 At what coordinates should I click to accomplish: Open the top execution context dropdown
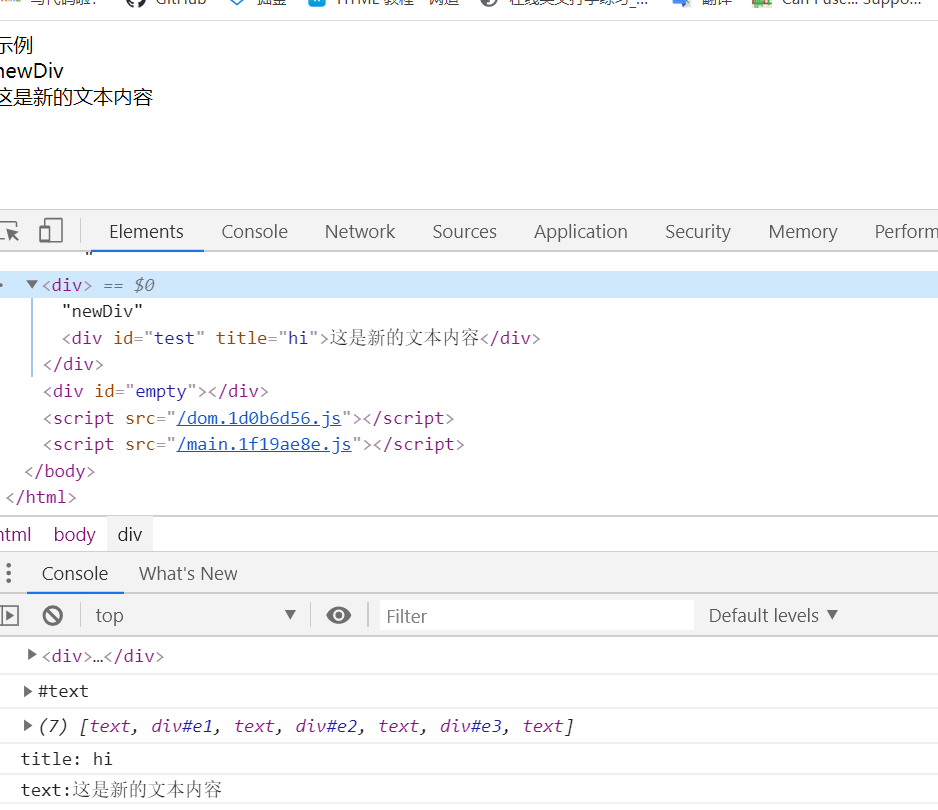click(x=196, y=616)
